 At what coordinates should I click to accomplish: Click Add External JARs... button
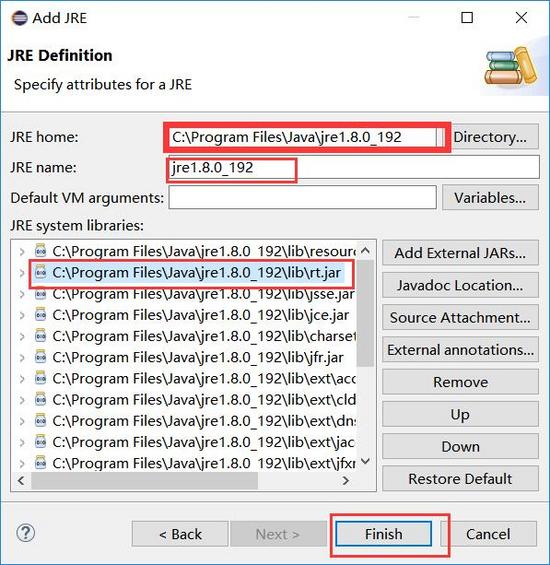460,253
